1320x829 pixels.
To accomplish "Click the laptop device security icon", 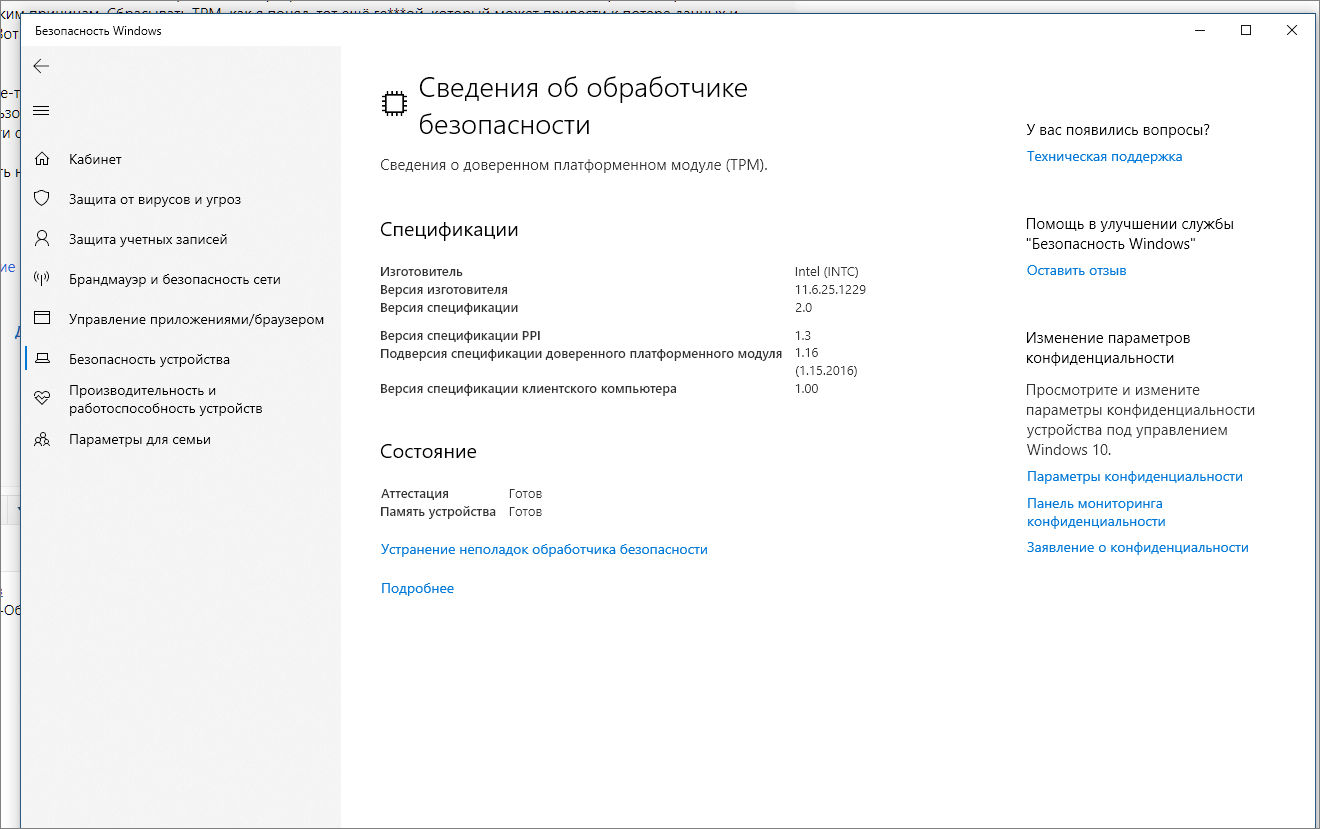I will pyautogui.click(x=42, y=359).
